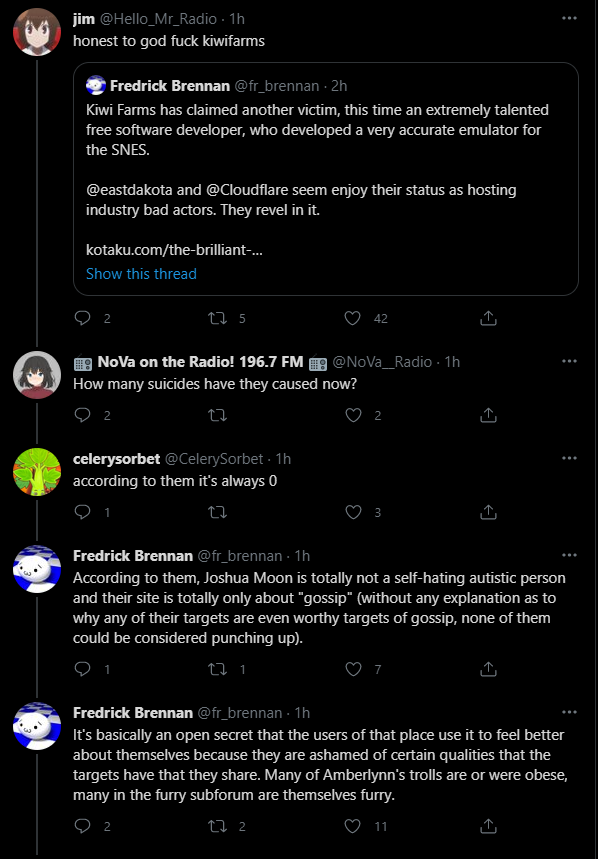Reply to jim's tweet about kiwifarms
The width and height of the screenshot is (598, 859).
click(x=82, y=318)
